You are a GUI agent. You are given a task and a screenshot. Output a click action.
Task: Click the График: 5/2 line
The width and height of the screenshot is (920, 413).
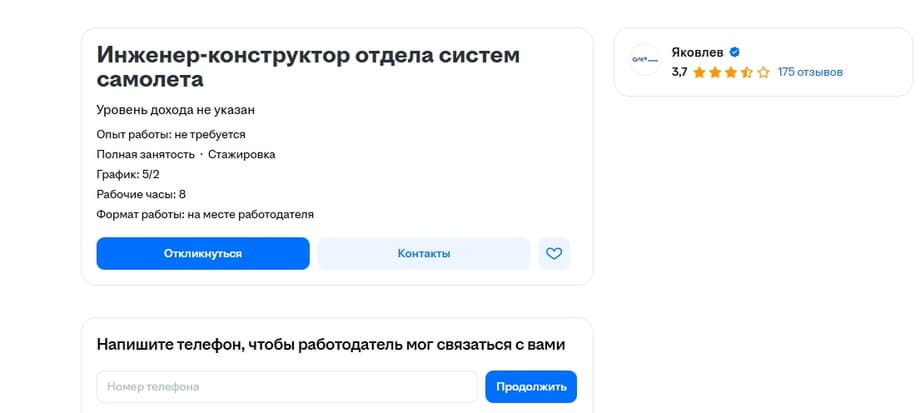[x=128, y=174]
